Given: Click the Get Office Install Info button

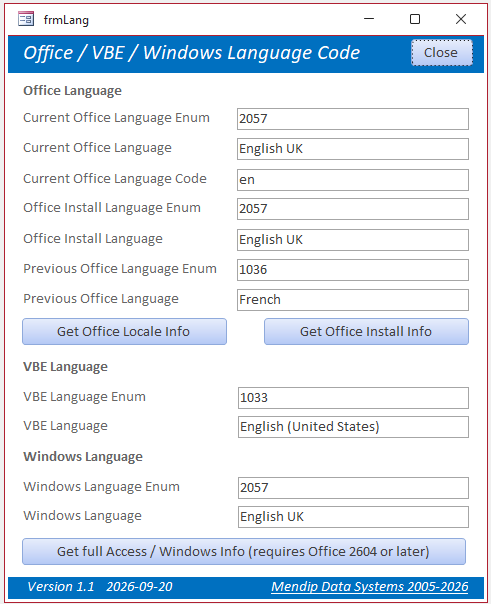Looking at the screenshot, I should 366,331.
